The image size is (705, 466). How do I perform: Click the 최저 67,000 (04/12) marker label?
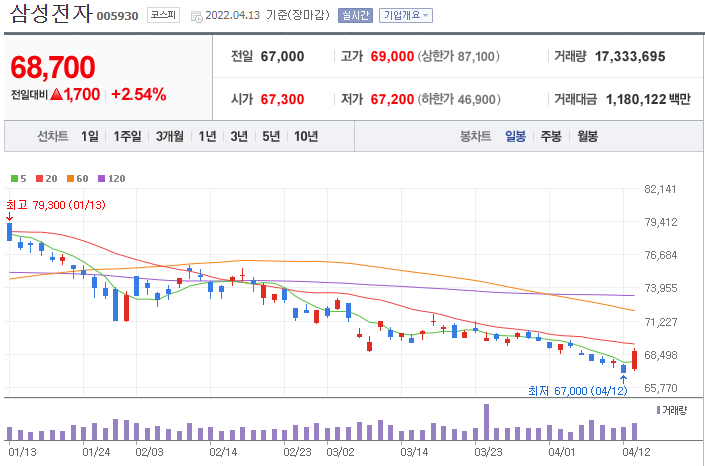point(577,390)
